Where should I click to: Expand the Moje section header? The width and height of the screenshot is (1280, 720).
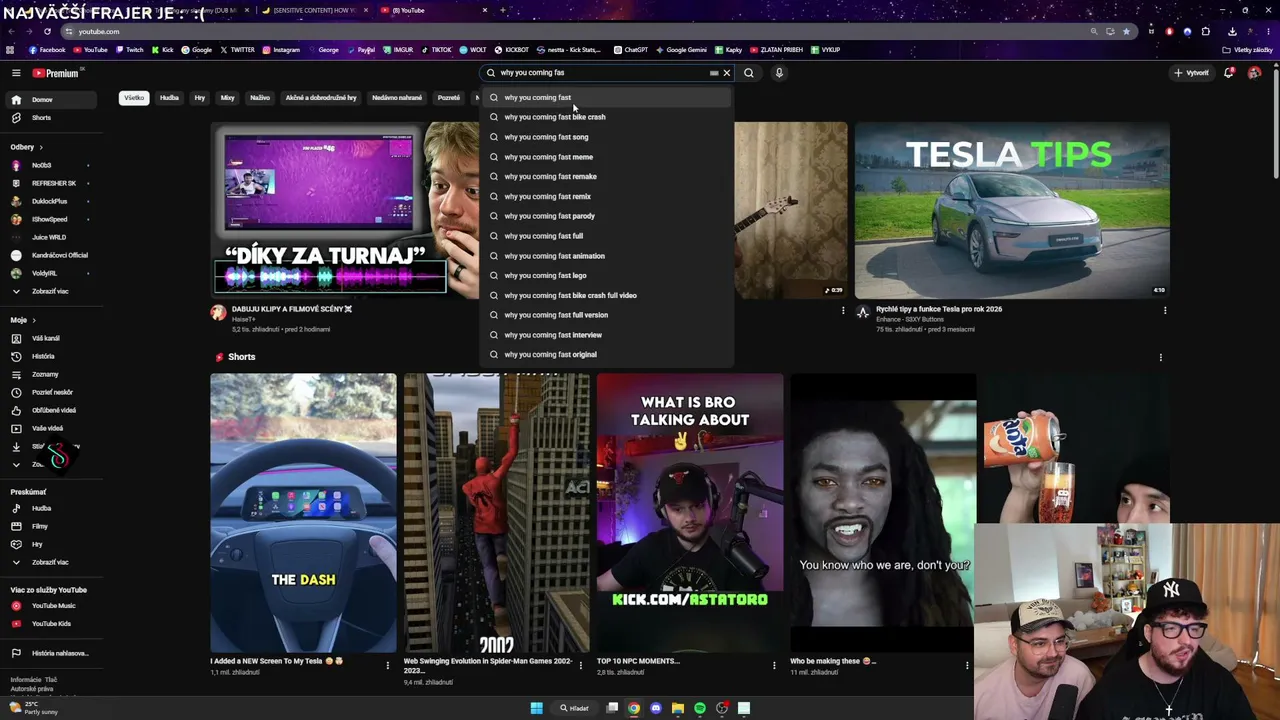[x=23, y=320]
